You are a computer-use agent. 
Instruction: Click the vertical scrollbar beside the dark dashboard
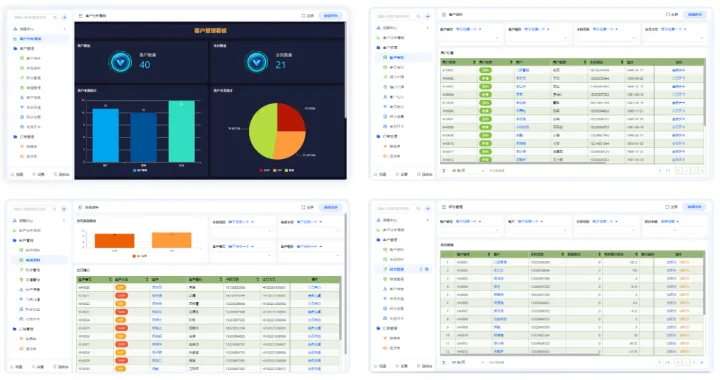[346, 71]
